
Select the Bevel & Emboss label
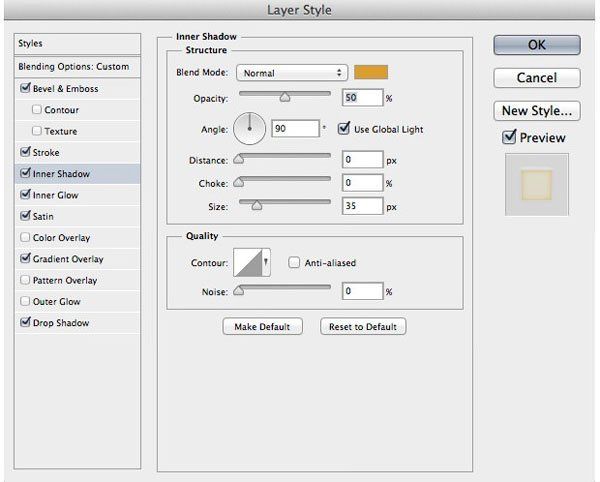[65, 89]
